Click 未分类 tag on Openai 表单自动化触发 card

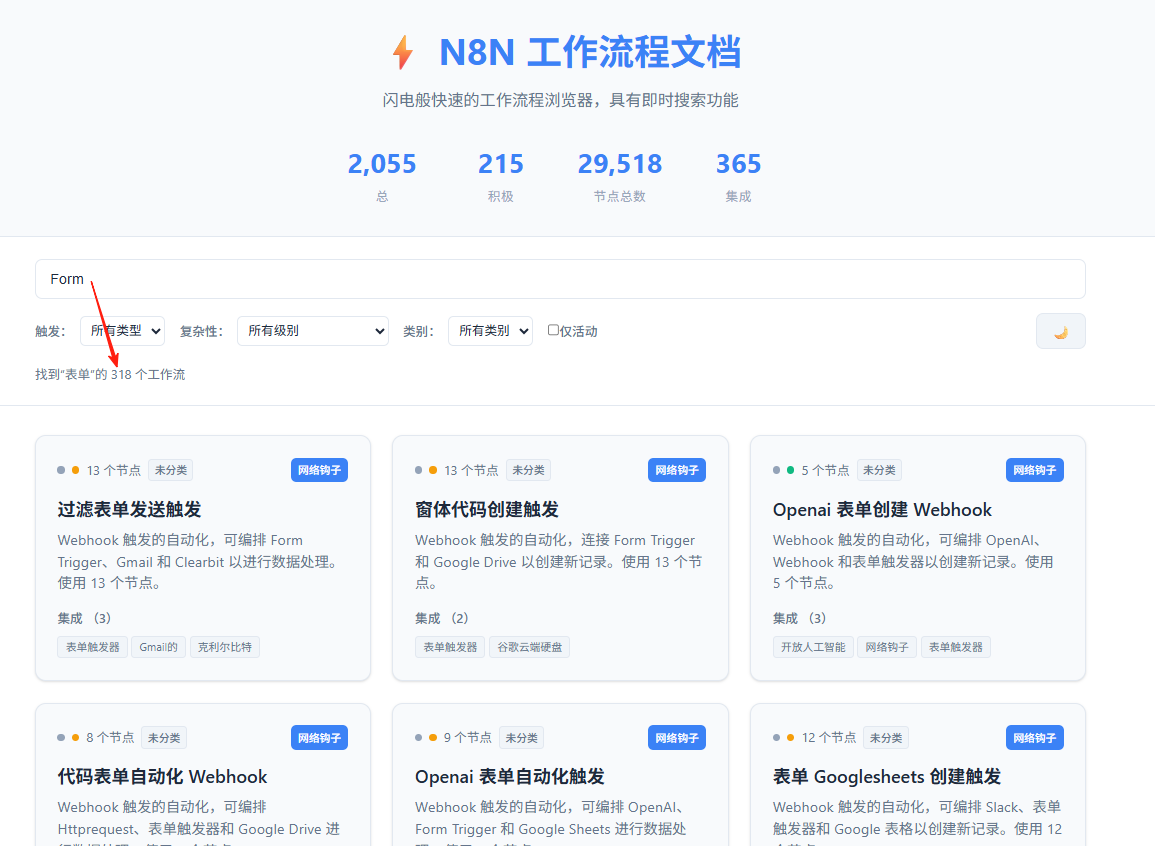point(522,738)
